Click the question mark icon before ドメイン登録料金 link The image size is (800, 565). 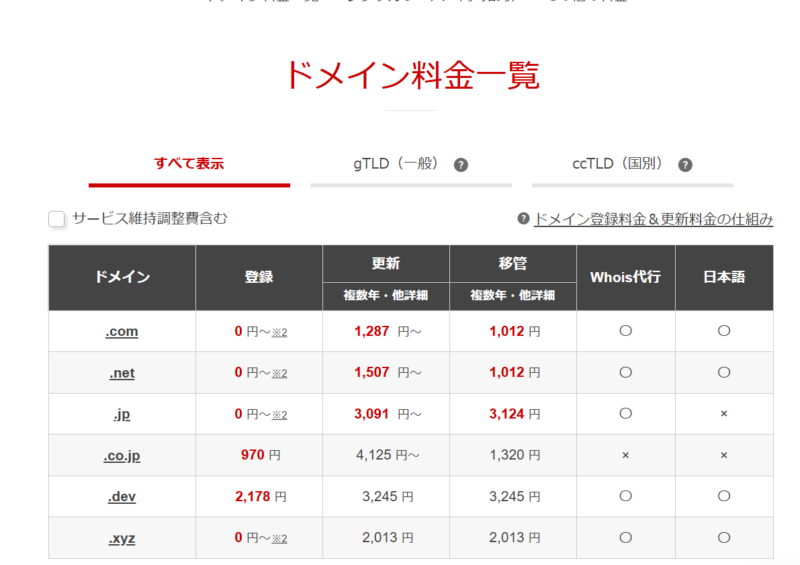[x=523, y=219]
